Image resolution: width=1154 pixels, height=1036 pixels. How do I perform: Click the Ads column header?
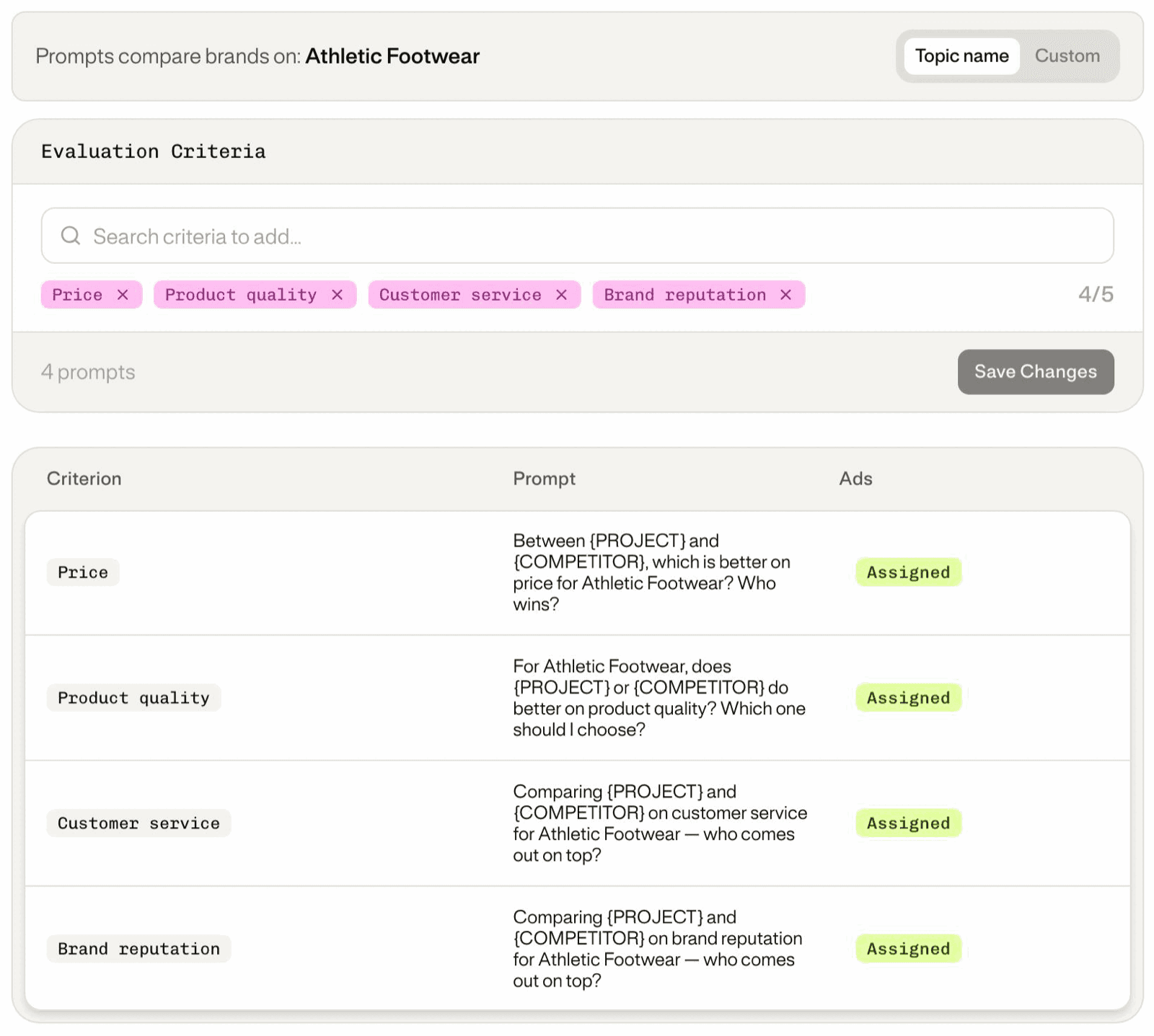coord(855,479)
